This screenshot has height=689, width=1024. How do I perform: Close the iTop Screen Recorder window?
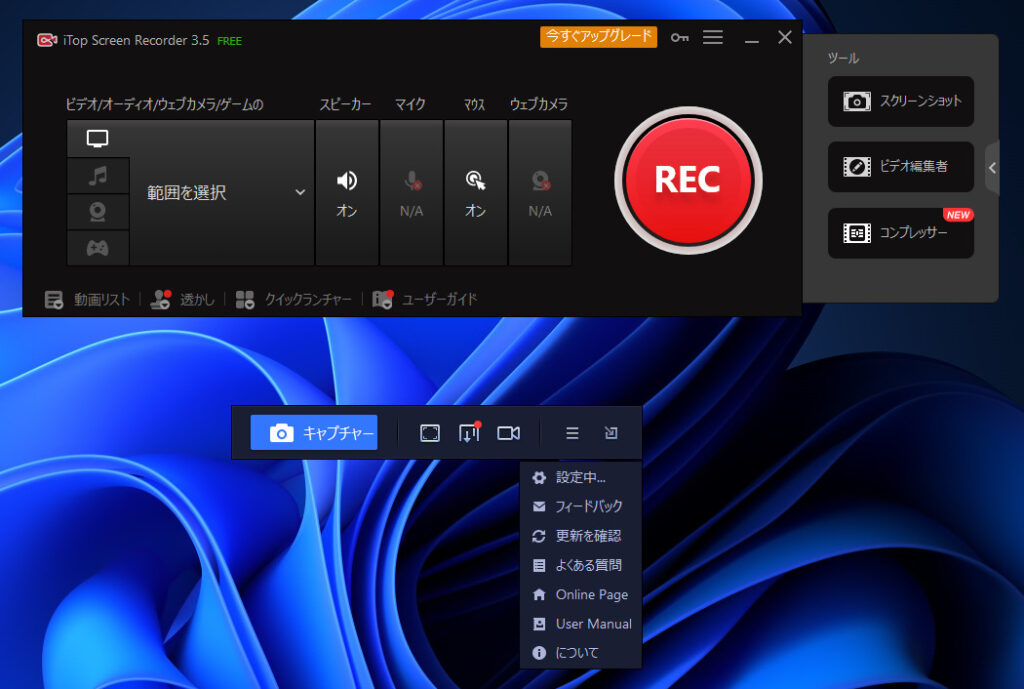coord(785,37)
